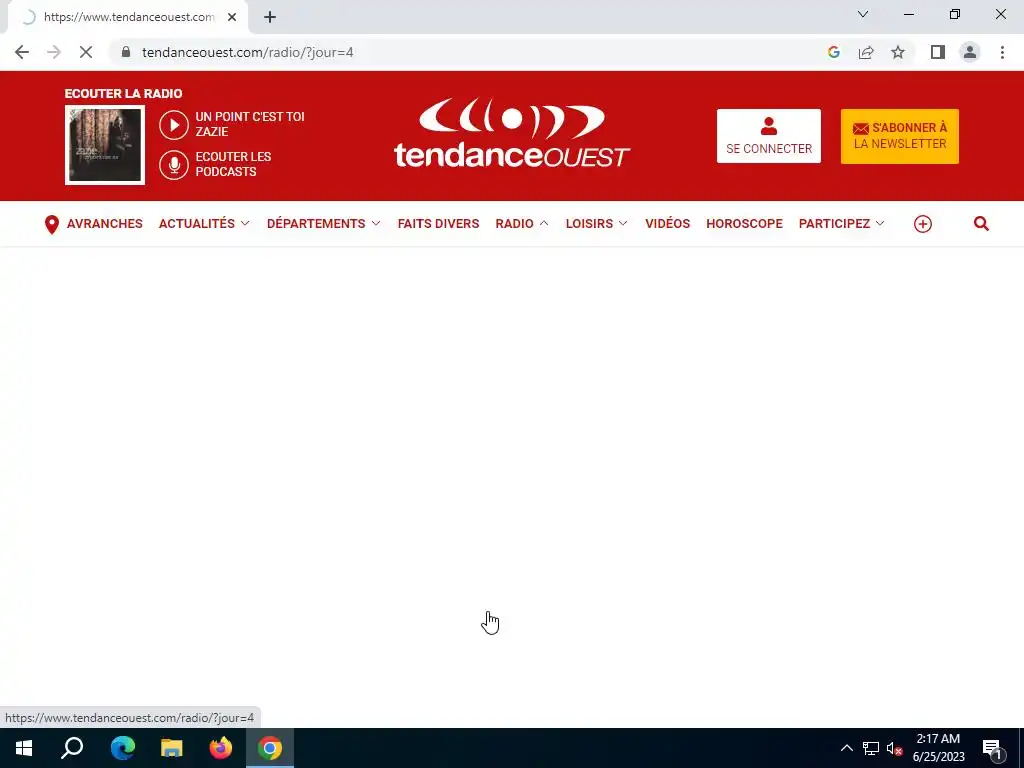Open the SE CONNECTER login button

point(769,136)
